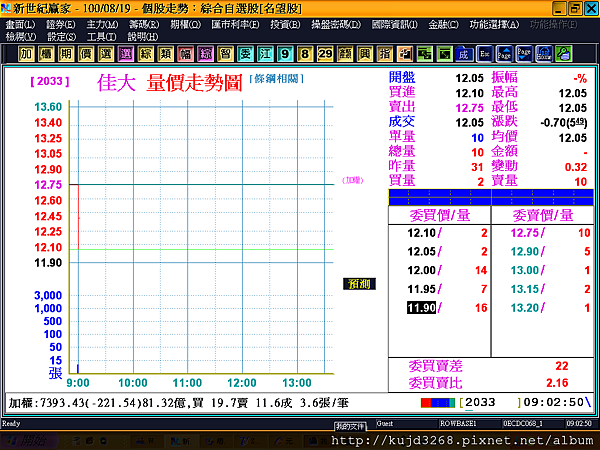This screenshot has height=450, width=600.
Task: Open the 投資(B) menu
Action: coord(285,24)
